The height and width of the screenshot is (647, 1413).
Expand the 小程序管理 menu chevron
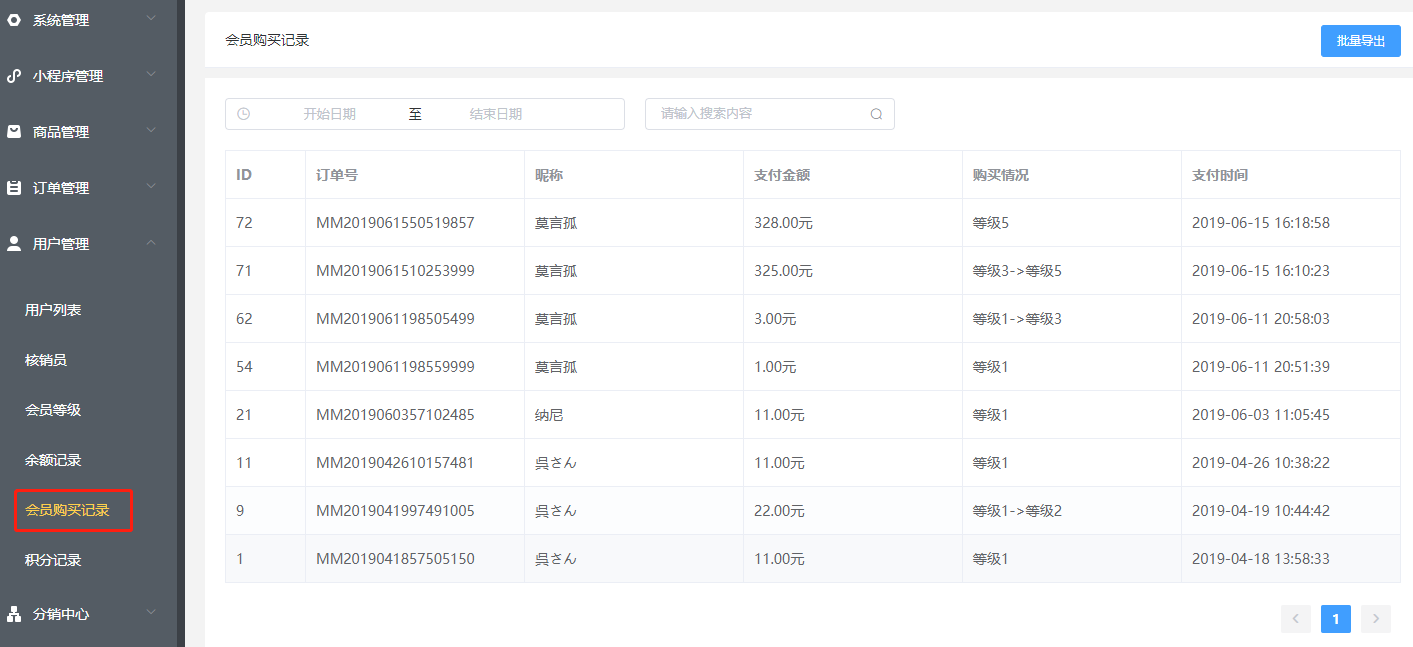tap(151, 74)
